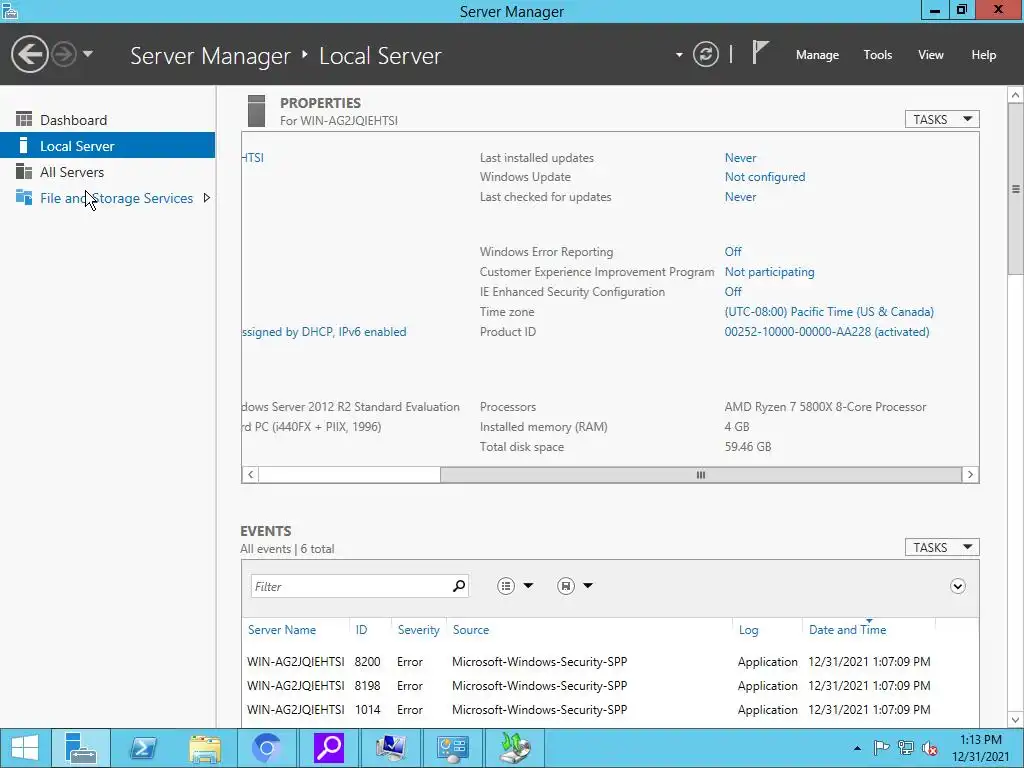Sort events by ID column
Image resolution: width=1024 pixels, height=768 pixels.
[x=361, y=630]
